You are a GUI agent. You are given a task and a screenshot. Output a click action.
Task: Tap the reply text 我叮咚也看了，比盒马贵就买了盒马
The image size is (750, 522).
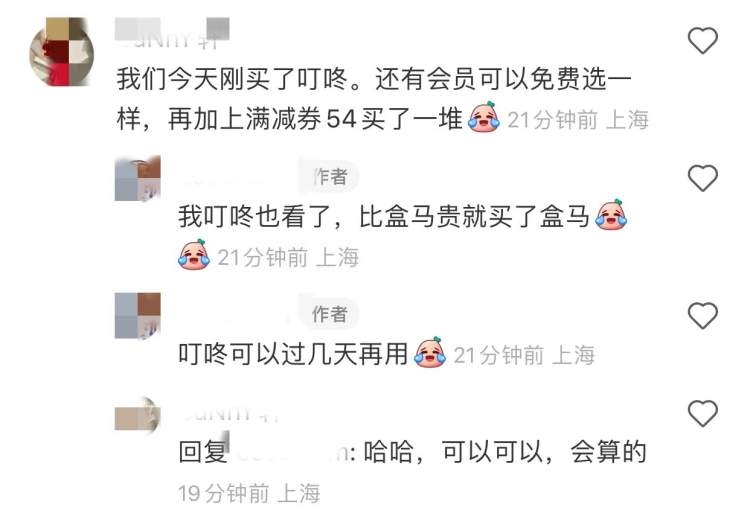tap(384, 216)
